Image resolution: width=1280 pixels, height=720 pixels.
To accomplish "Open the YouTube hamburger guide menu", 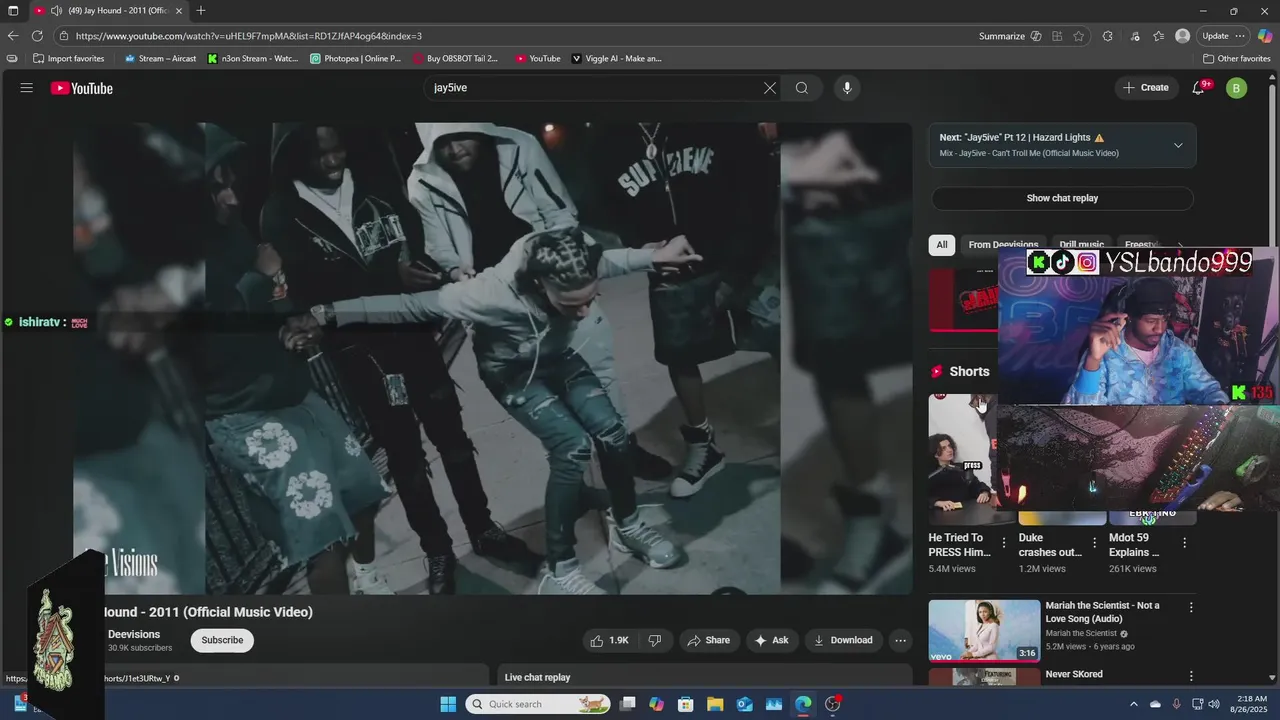I will pos(27,88).
